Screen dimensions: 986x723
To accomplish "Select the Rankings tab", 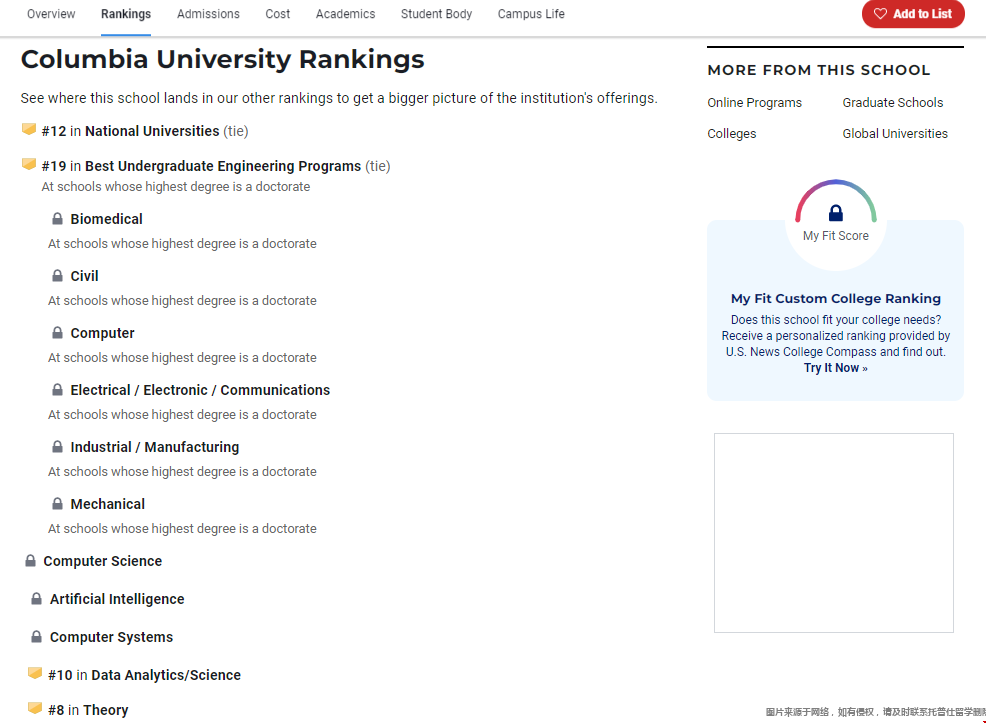I will pos(126,14).
